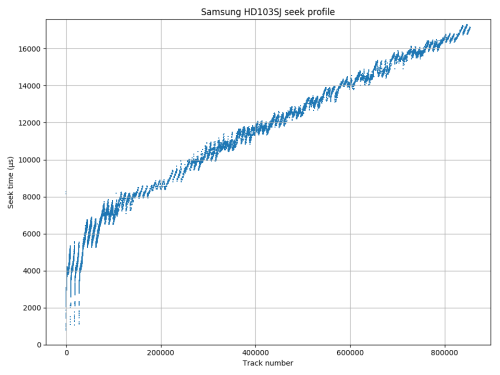Viewport: 500px width, 375px height.
Task: Click the y-axis tick label 8000
Action: coord(32,197)
